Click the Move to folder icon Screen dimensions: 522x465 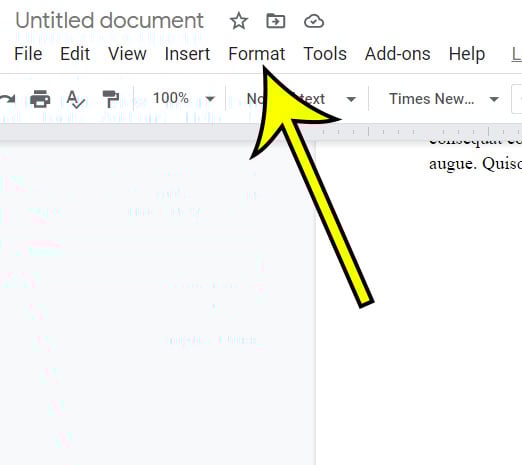[276, 21]
